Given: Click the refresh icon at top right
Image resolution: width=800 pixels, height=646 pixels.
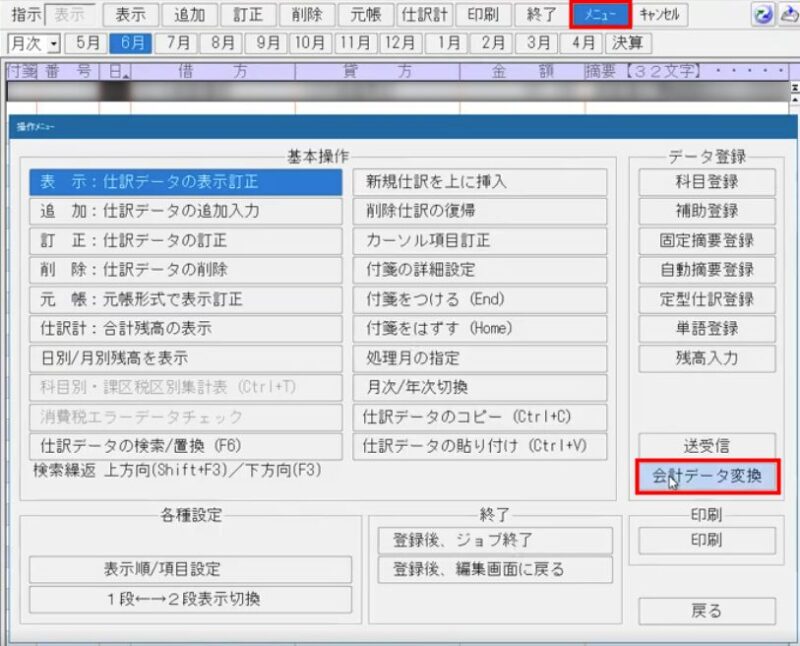Looking at the screenshot, I should [764, 14].
